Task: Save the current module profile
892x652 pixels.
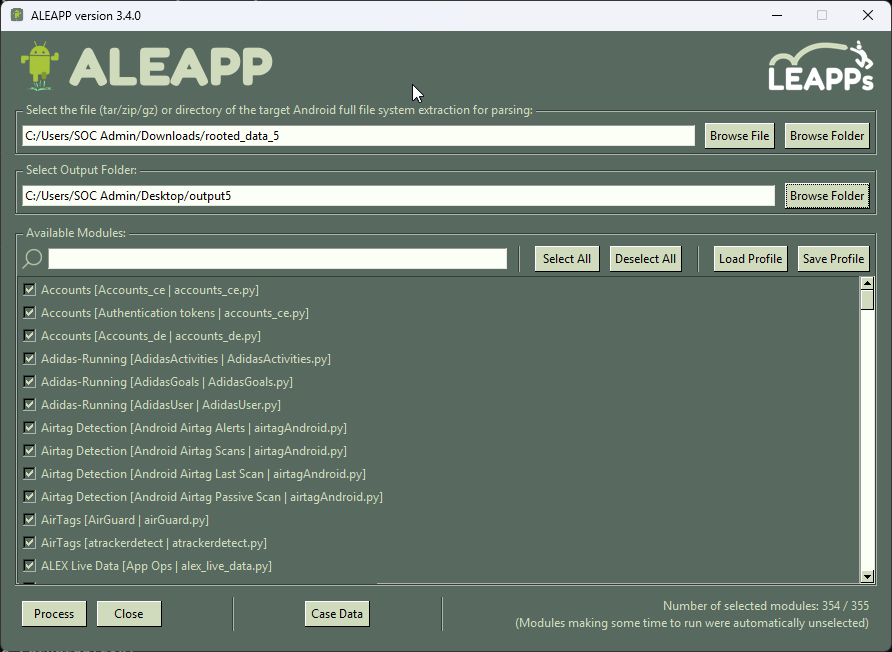Action: pos(833,258)
